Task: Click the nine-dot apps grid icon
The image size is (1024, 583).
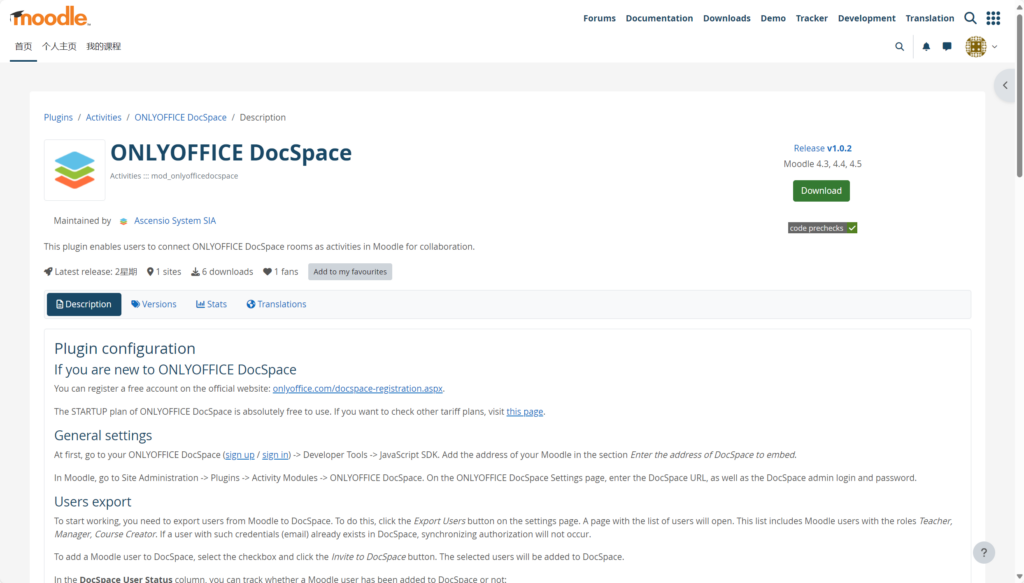Action: click(x=993, y=17)
